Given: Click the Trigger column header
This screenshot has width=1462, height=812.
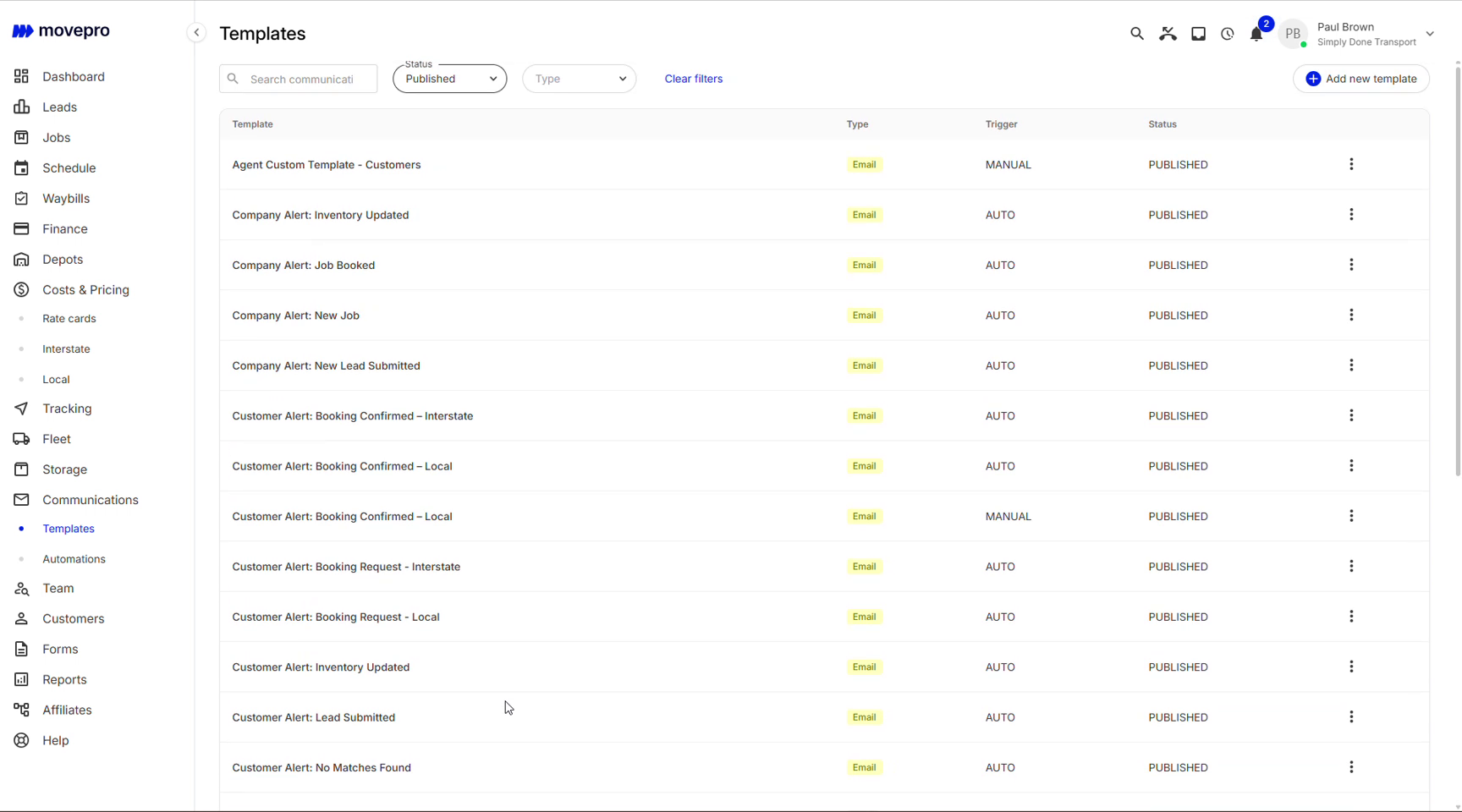Looking at the screenshot, I should click(1002, 124).
